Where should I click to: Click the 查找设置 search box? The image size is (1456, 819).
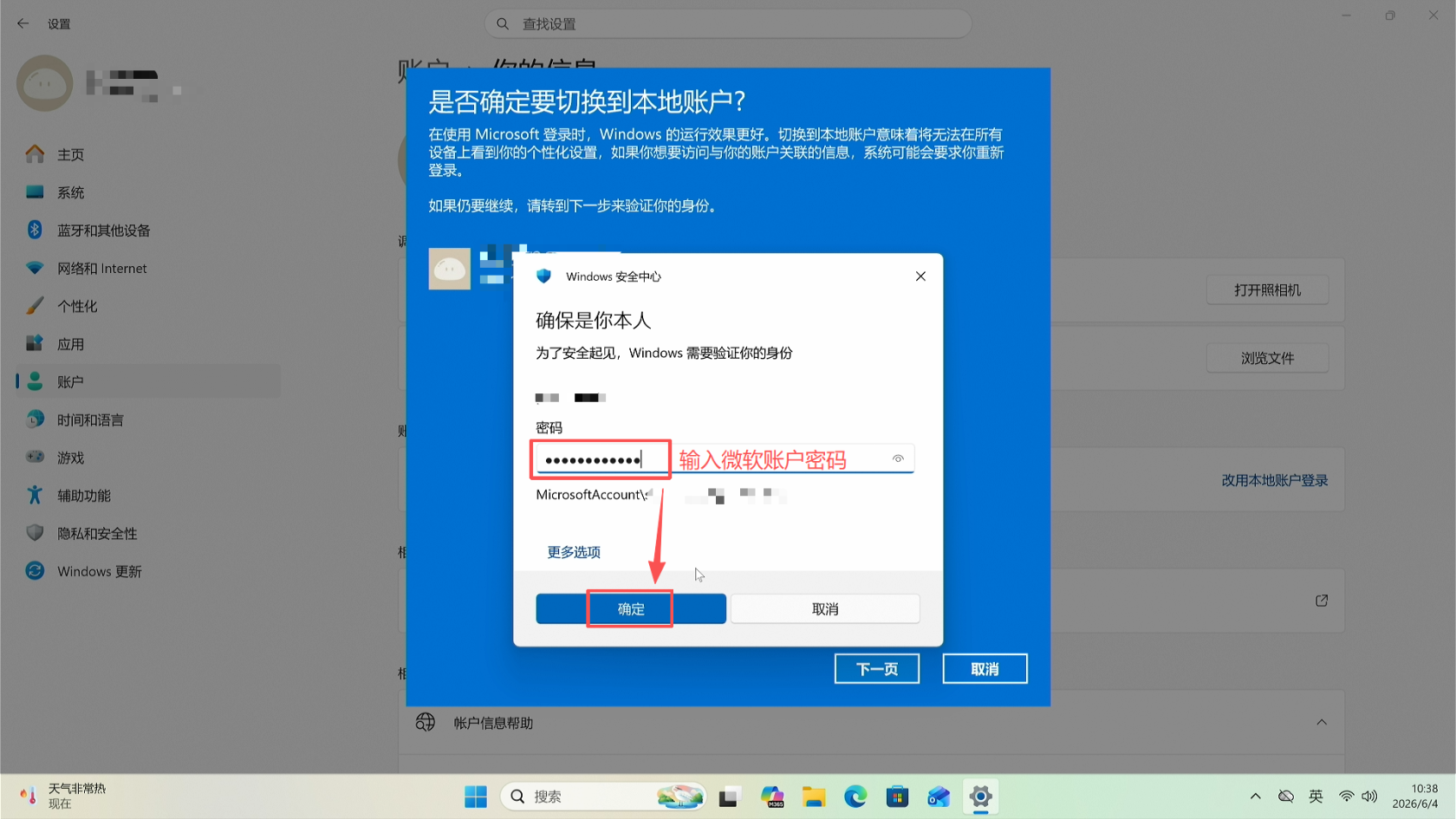pyautogui.click(x=728, y=24)
